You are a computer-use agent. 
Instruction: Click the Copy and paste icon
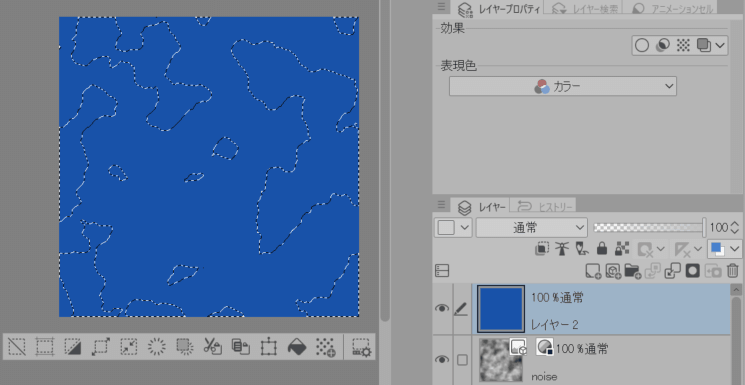tap(240, 346)
